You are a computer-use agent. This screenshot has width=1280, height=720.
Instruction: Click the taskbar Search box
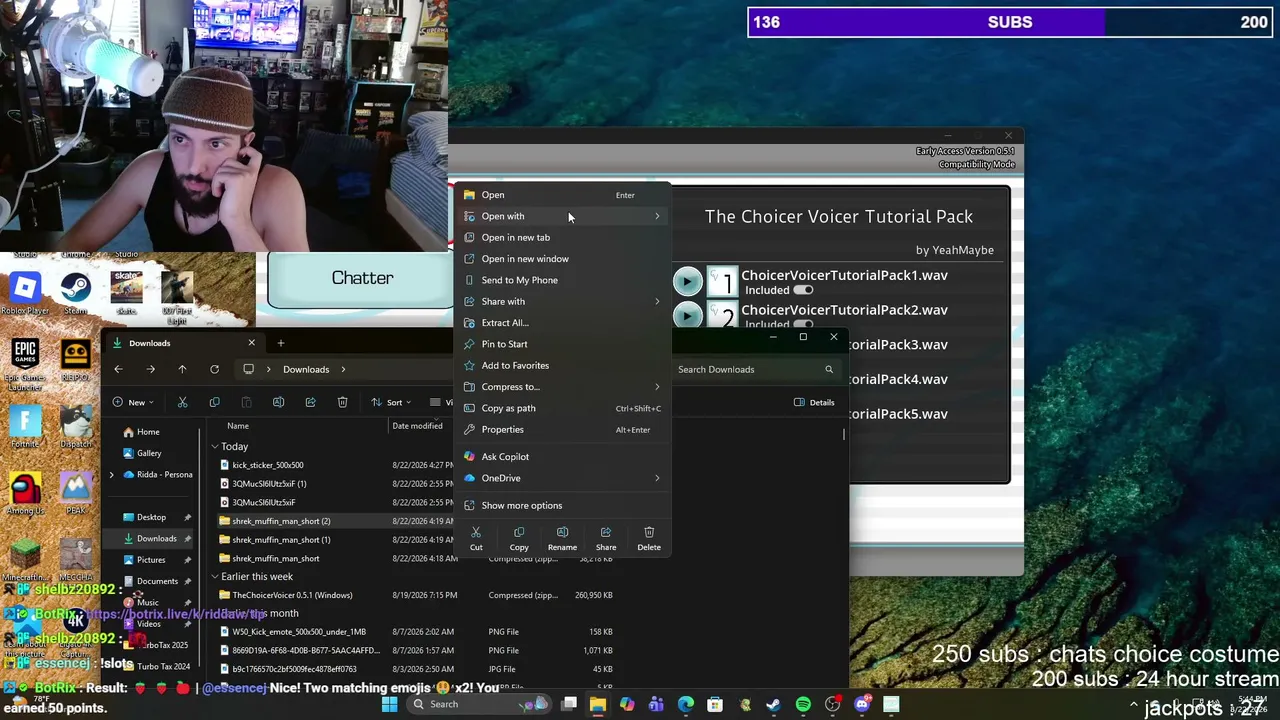(478, 705)
